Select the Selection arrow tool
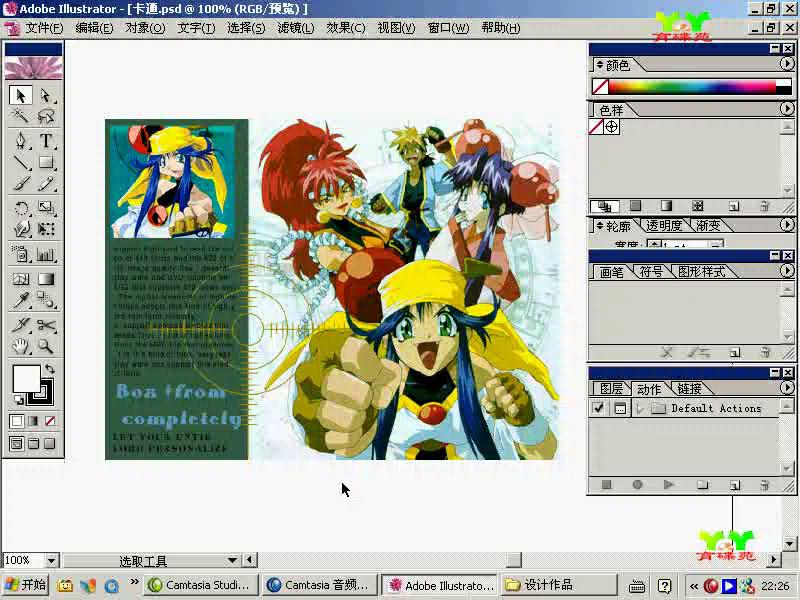Image resolution: width=800 pixels, height=600 pixels. point(21,95)
